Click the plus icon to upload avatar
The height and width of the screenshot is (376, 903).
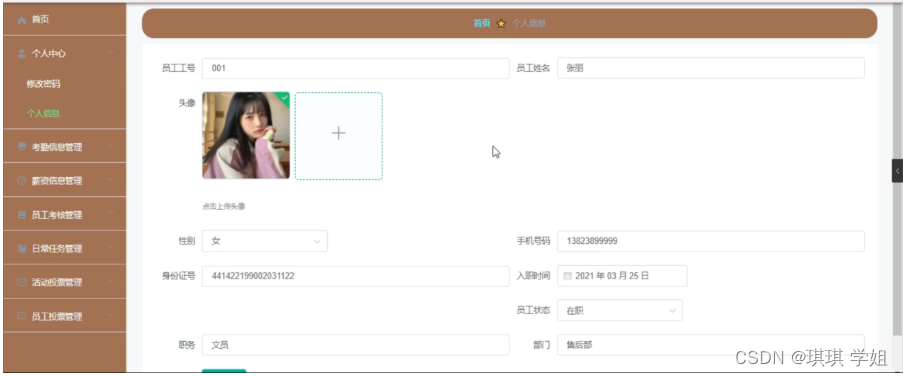(x=339, y=134)
